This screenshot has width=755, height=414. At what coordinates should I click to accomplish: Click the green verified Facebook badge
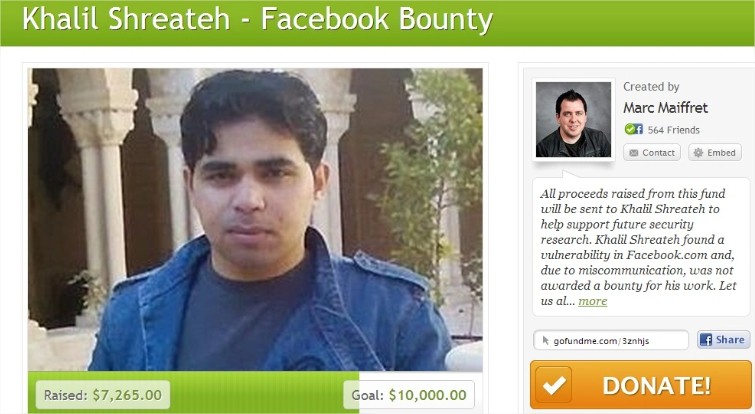pos(634,129)
